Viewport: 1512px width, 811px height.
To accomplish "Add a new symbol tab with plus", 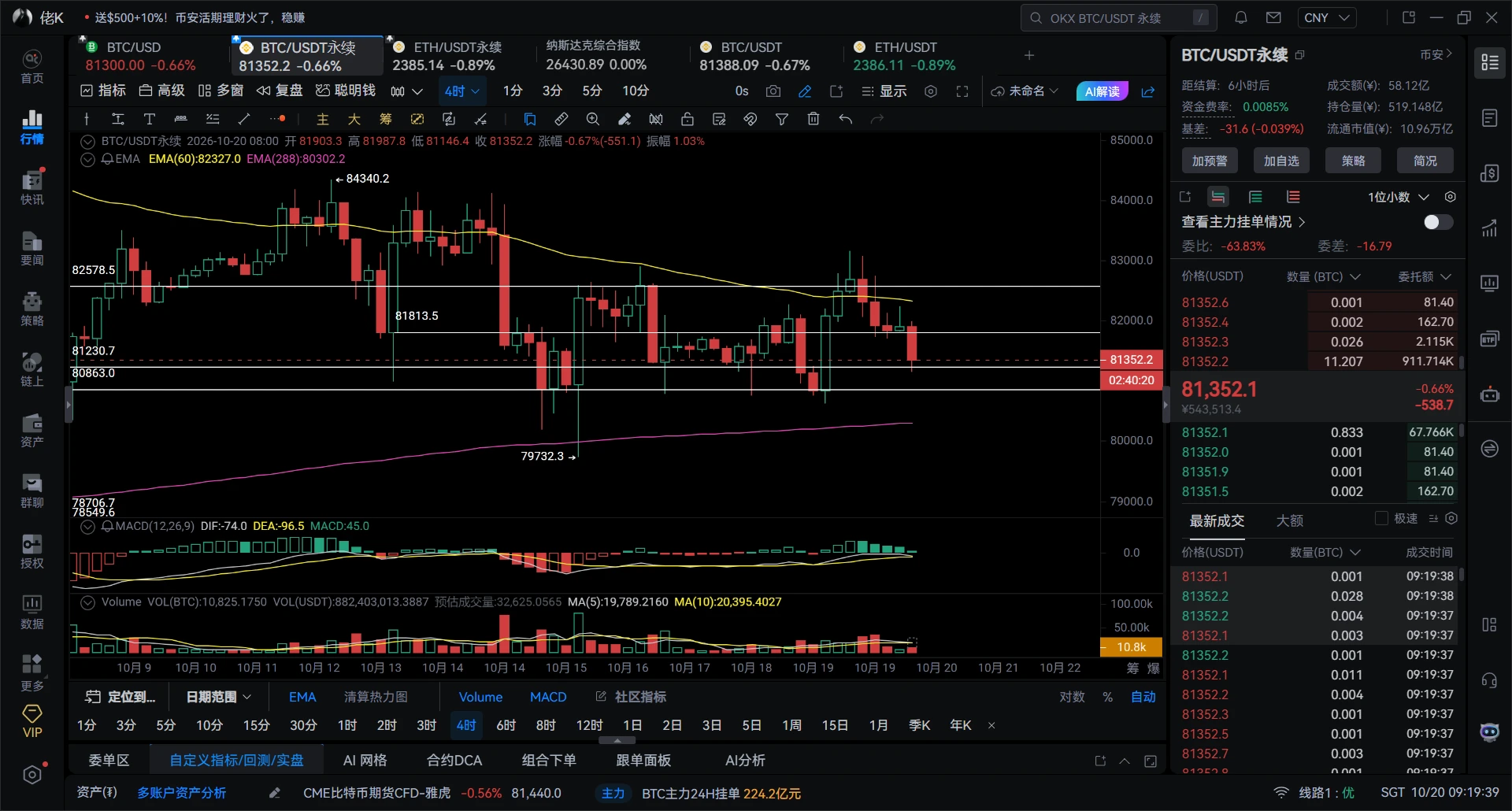I will pyautogui.click(x=1029, y=55).
